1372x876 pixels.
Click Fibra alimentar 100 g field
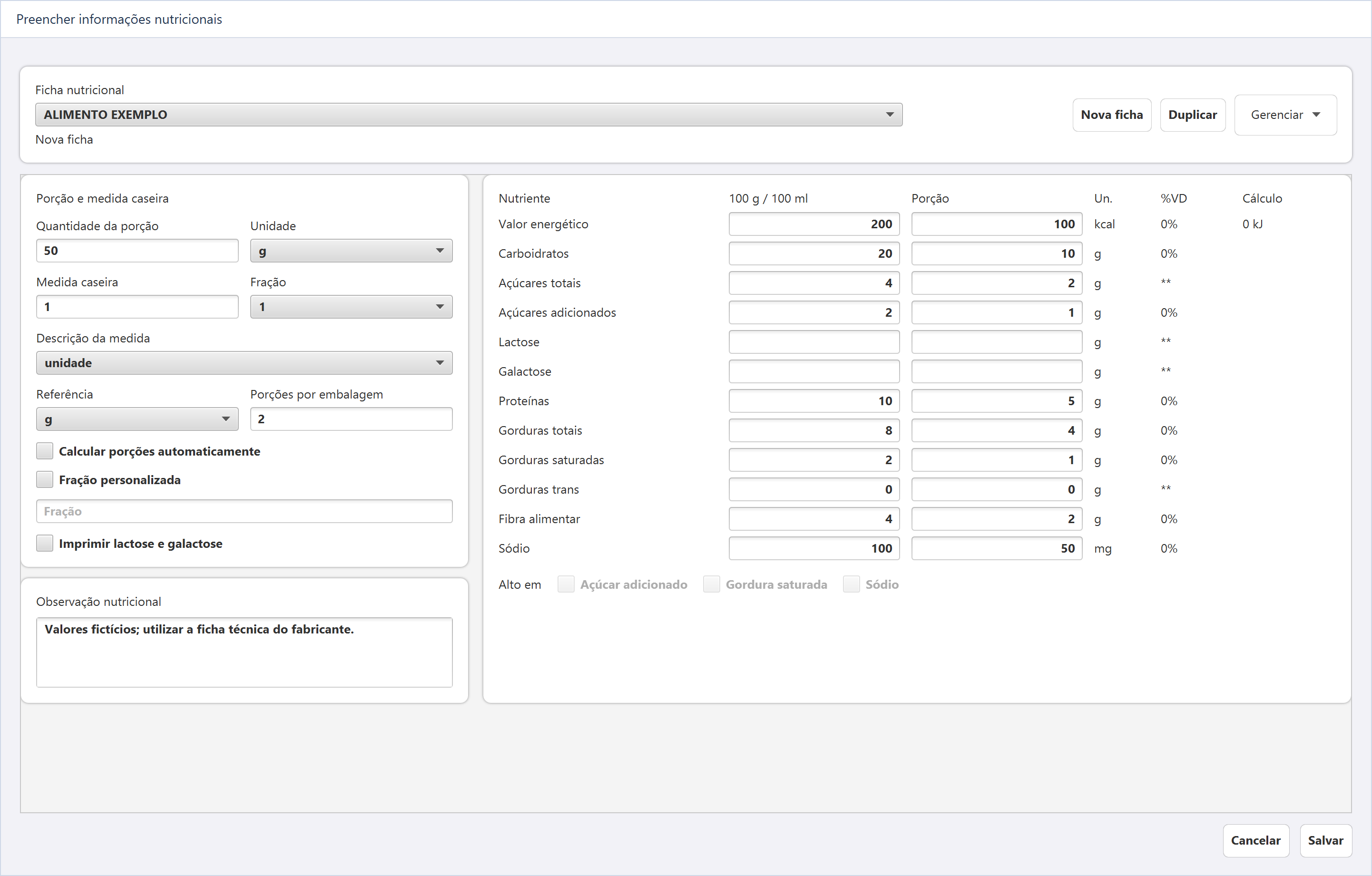point(814,519)
